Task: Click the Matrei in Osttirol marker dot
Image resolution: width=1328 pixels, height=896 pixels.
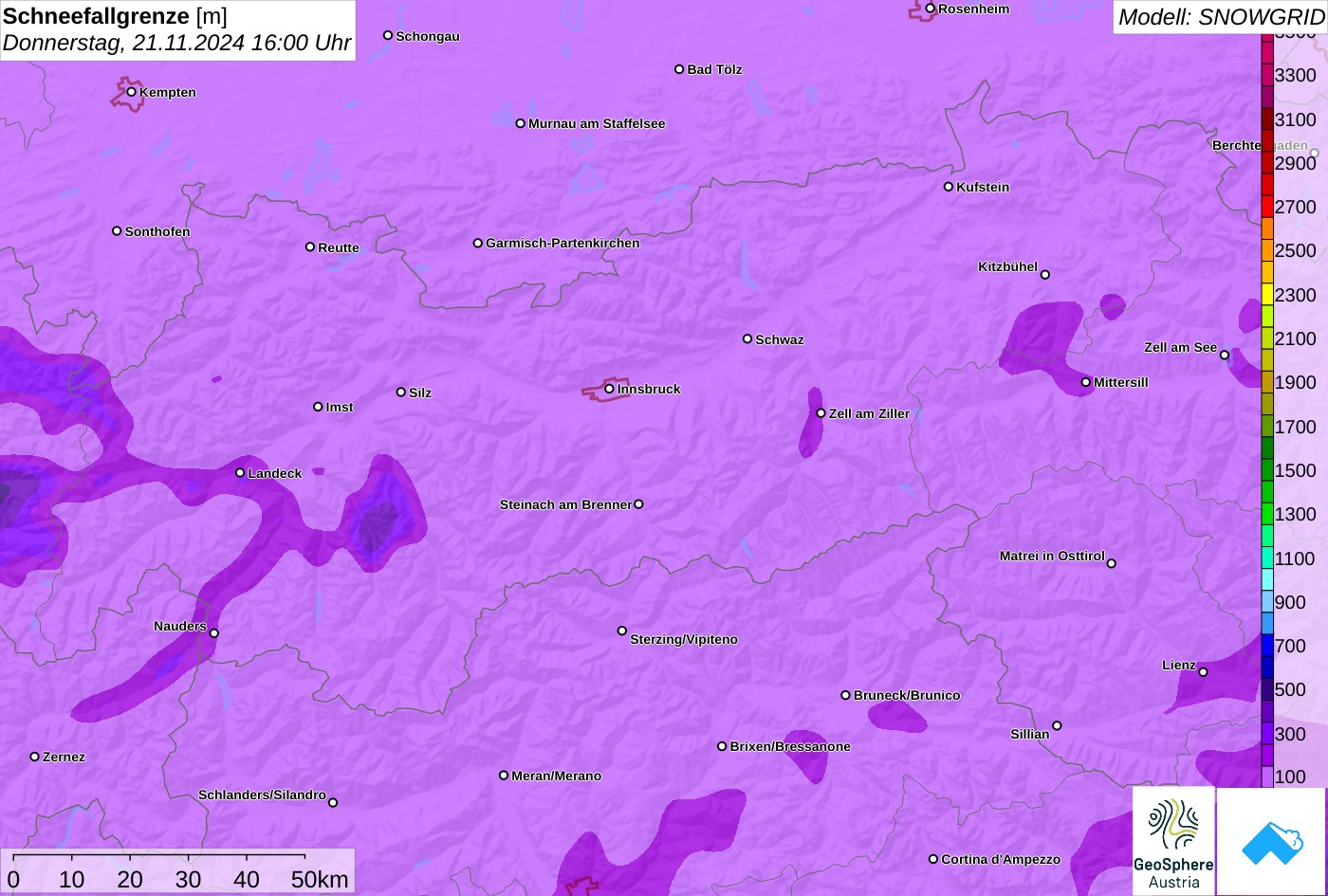Action: tap(1111, 563)
